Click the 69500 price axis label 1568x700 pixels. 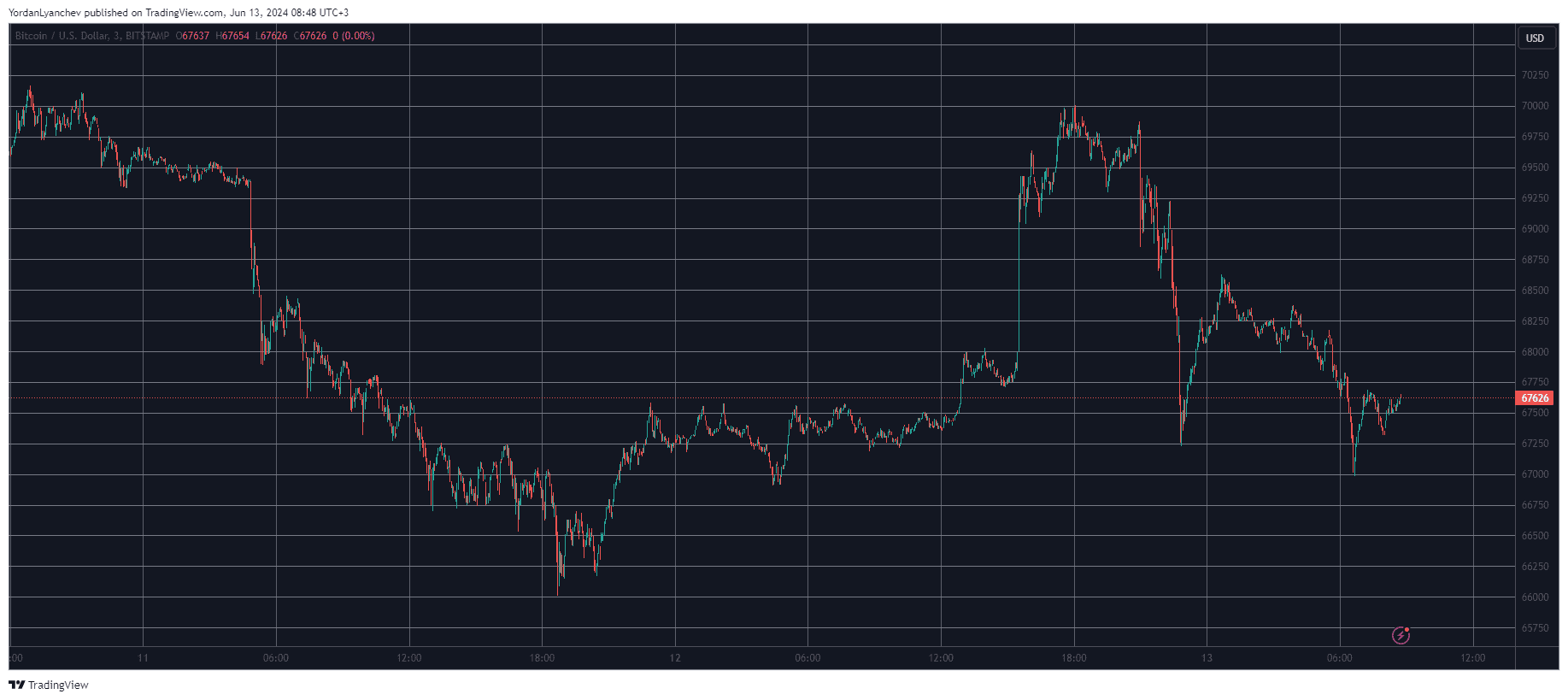coord(1535,168)
